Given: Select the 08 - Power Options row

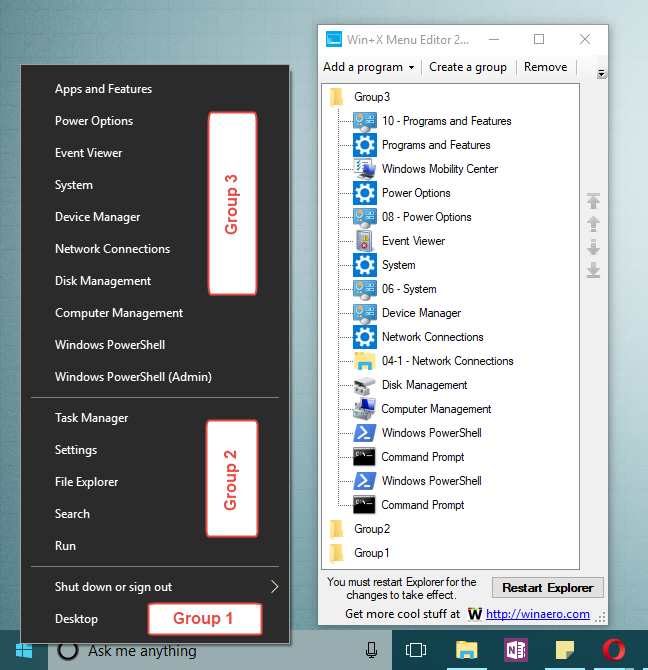Looking at the screenshot, I should click(426, 217).
